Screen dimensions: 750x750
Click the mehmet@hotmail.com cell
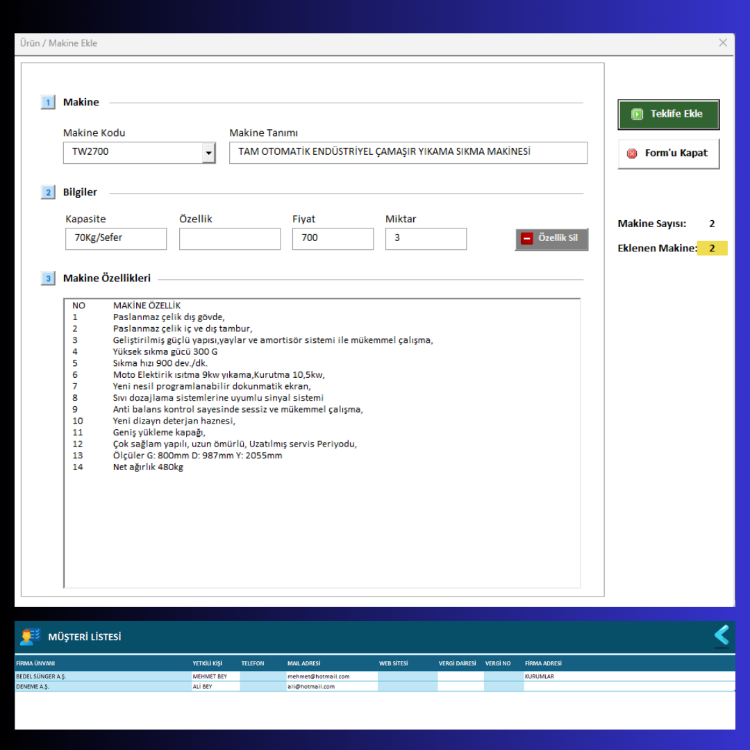[332, 676]
